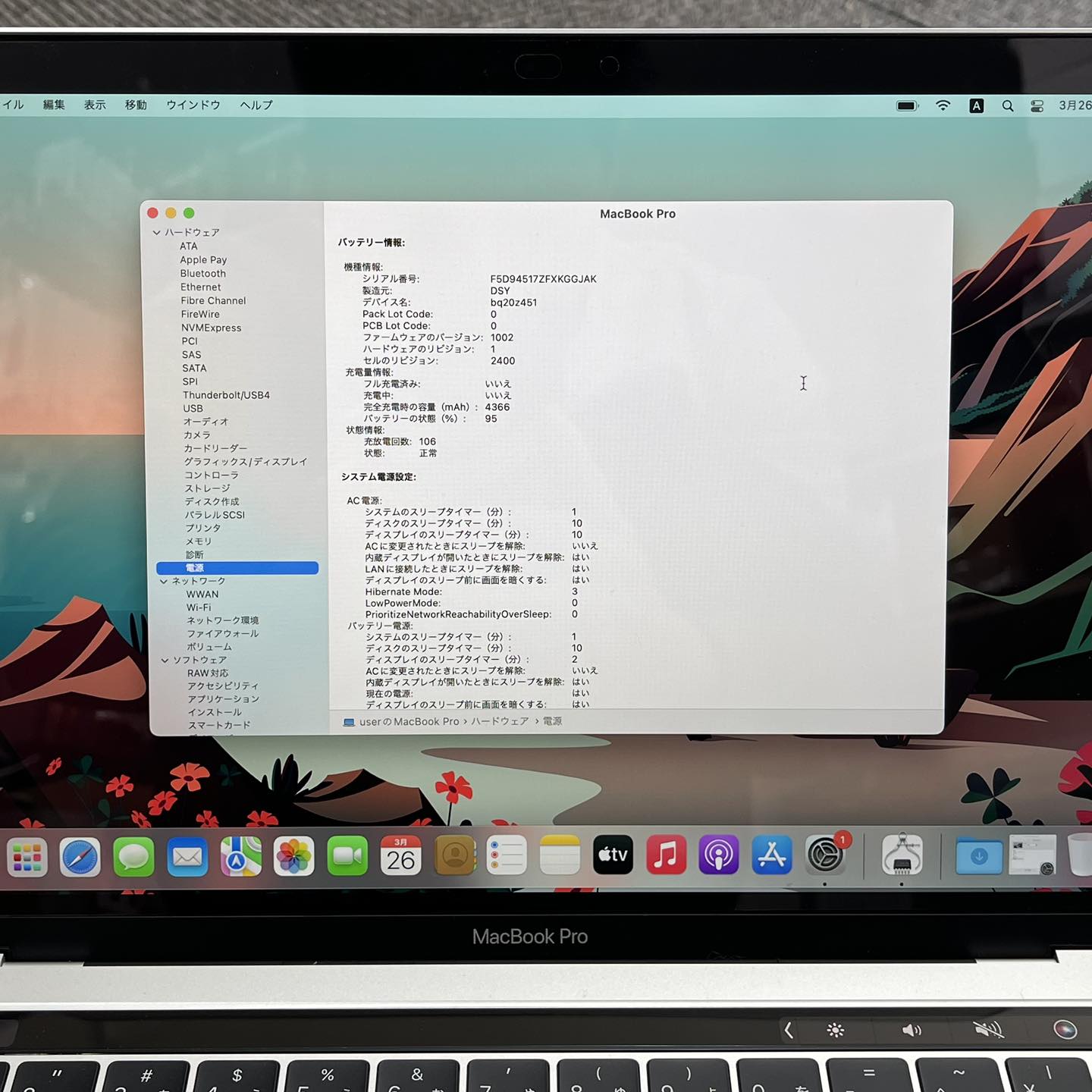Collapse the ネットワーク tree section
The width and height of the screenshot is (1092, 1092).
click(x=164, y=582)
